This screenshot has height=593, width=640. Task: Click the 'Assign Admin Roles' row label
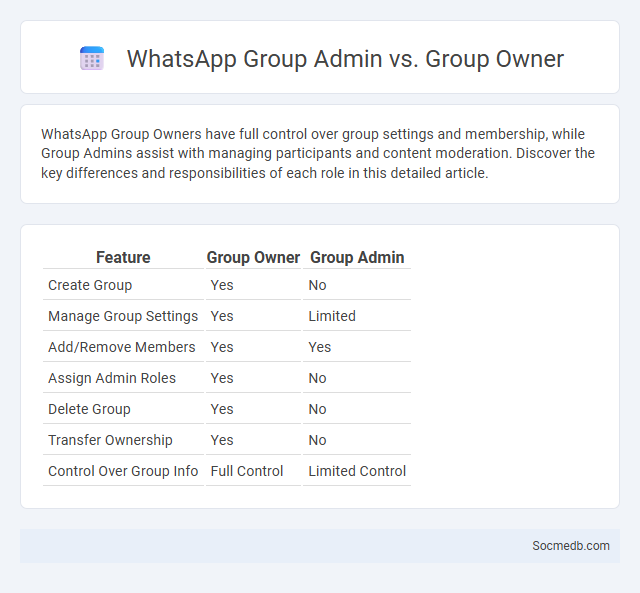point(112,378)
